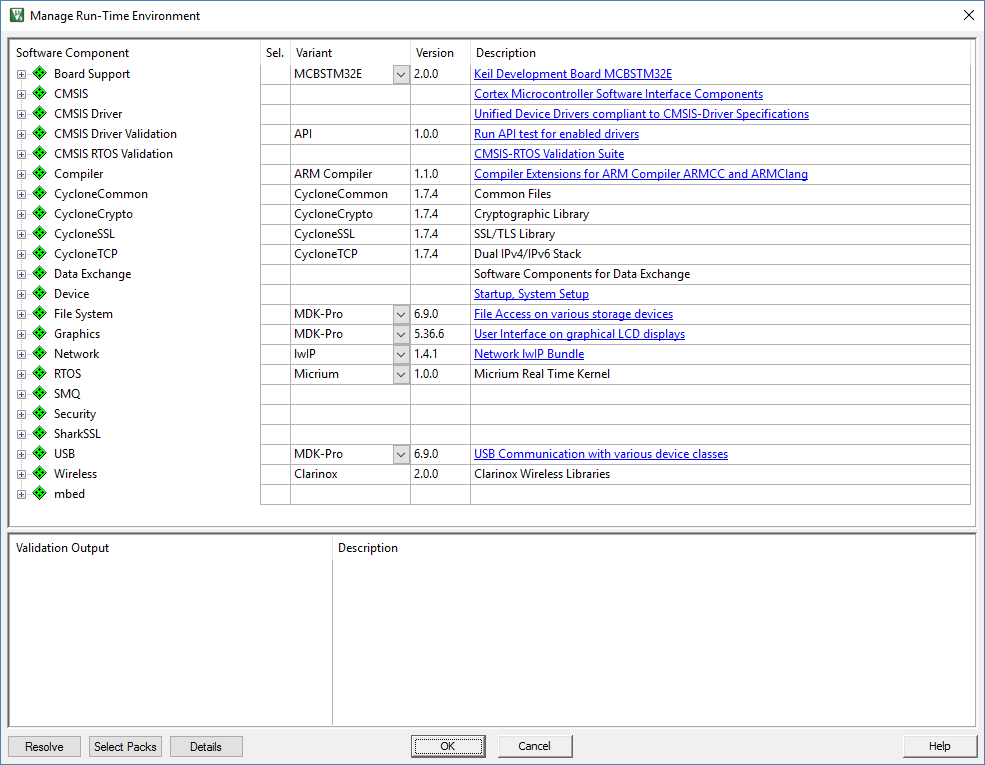This screenshot has height=765, width=985.
Task: Click the green diamond icon next to mbed
Action: [x=40, y=493]
